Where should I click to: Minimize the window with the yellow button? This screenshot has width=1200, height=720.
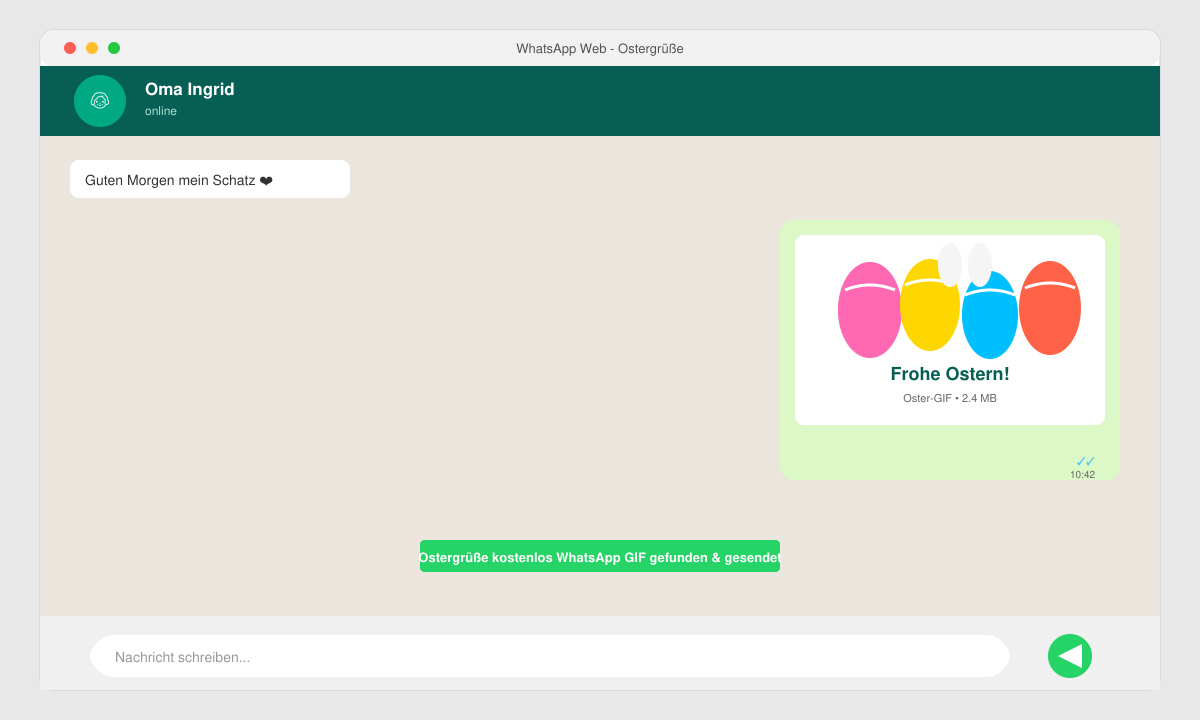coord(92,48)
